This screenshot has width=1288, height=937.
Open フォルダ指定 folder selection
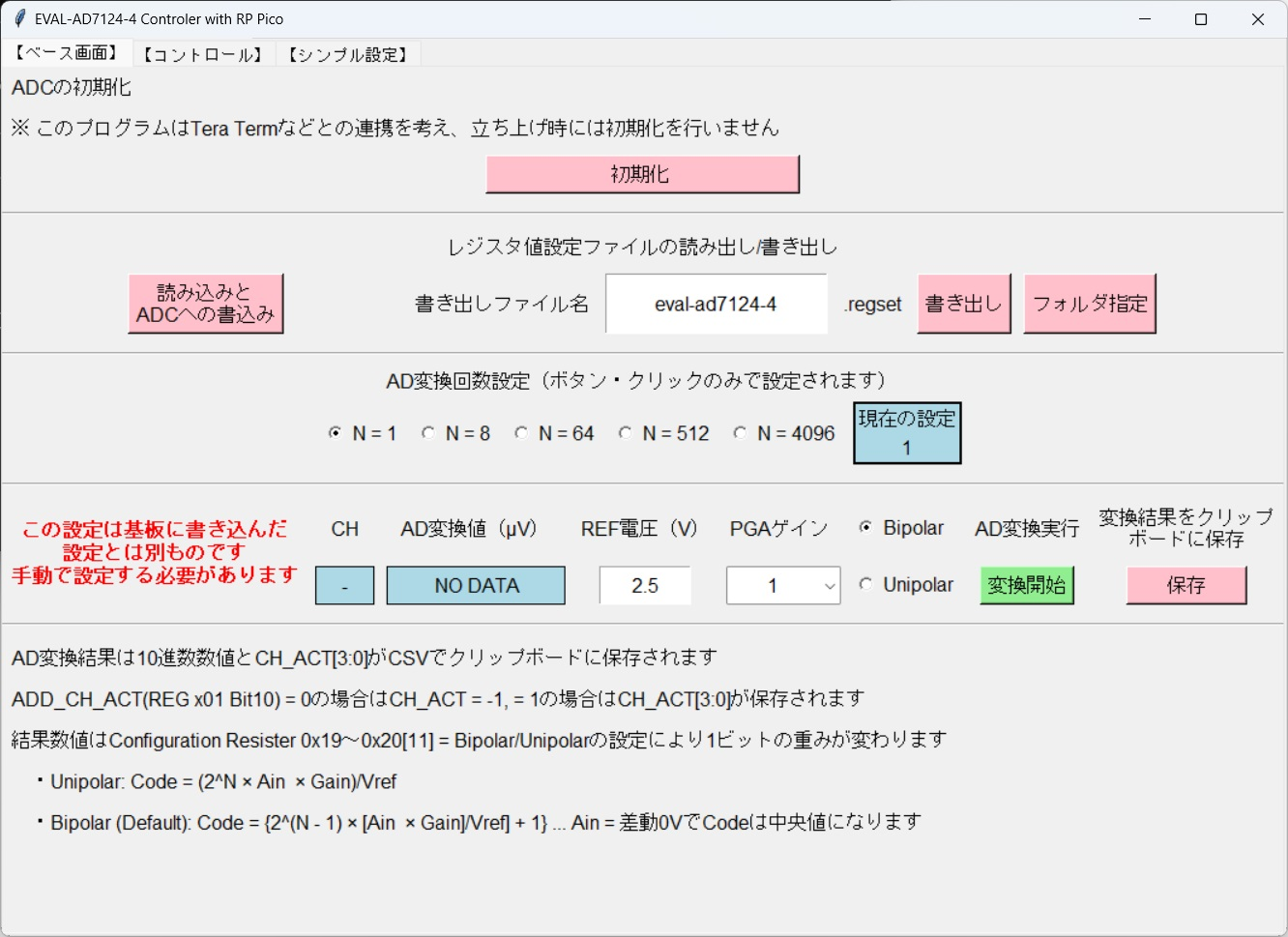pyautogui.click(x=1089, y=304)
